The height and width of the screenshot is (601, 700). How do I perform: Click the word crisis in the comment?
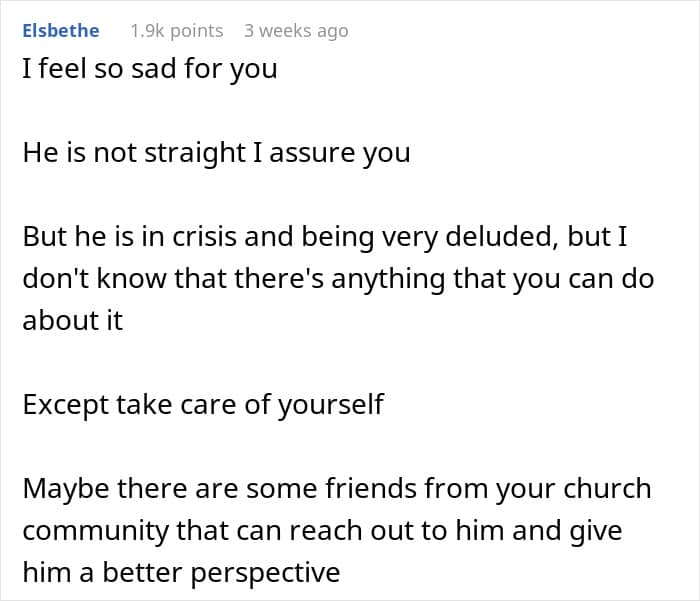[x=204, y=237]
